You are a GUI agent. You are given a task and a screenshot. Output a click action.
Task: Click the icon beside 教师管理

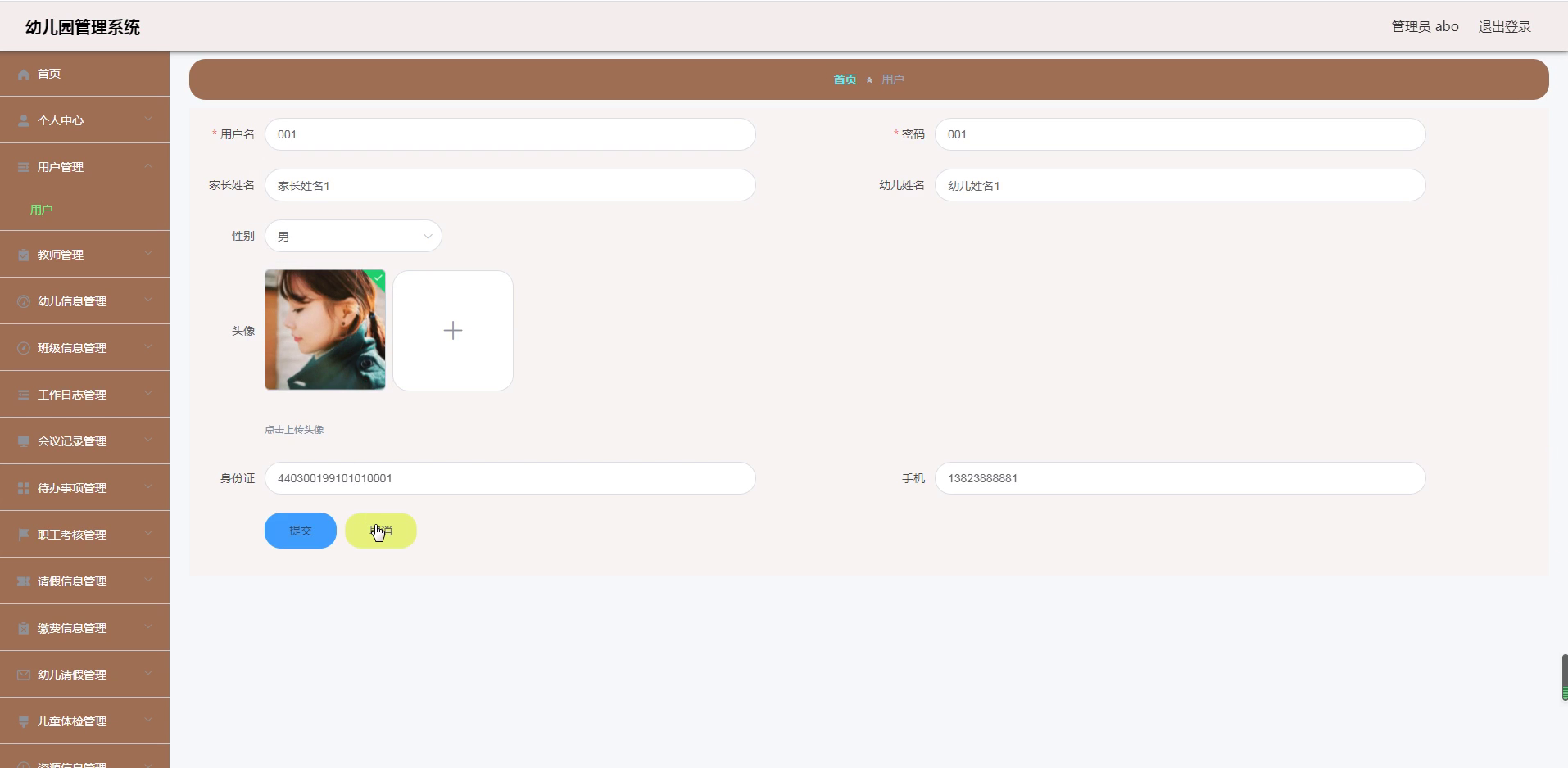click(24, 255)
